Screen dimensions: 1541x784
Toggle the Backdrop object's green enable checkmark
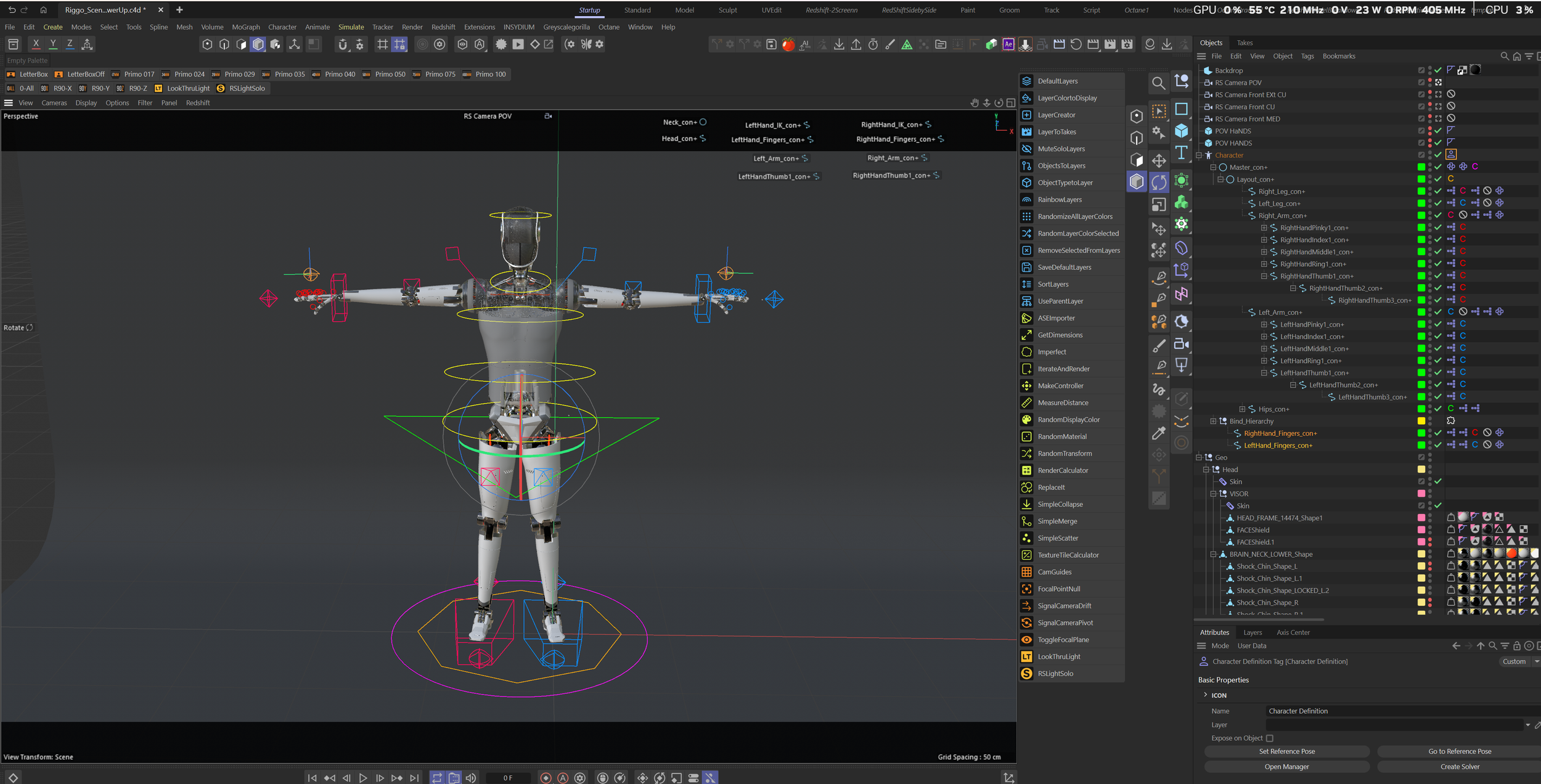click(1438, 70)
